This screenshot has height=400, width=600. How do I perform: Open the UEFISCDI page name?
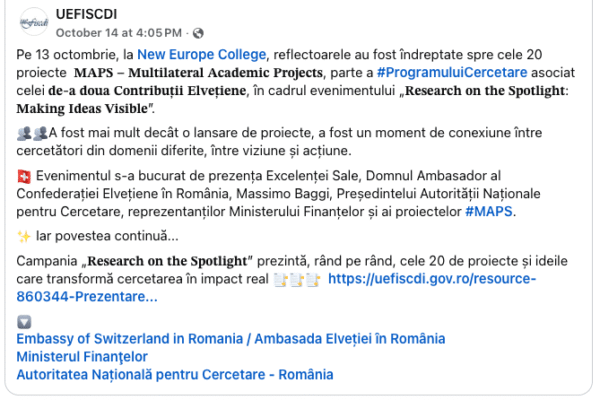(86, 14)
